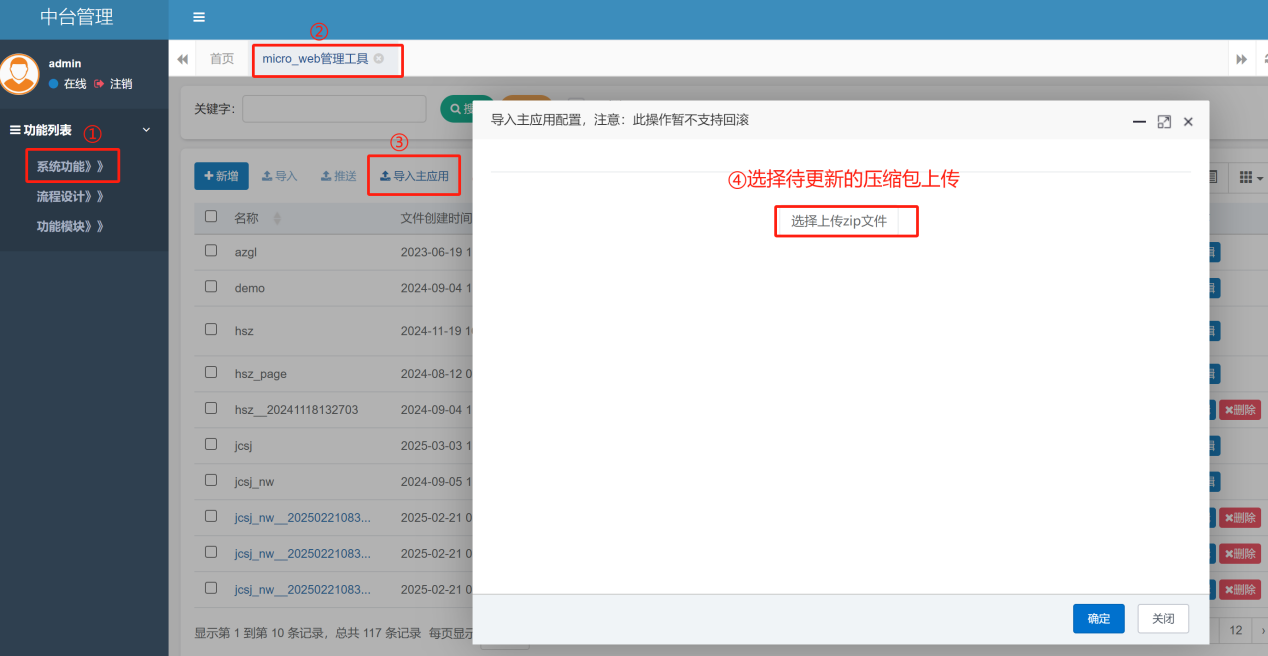The width and height of the screenshot is (1268, 656).
Task: Switch to the 首页 tab
Action: [x=222, y=59]
